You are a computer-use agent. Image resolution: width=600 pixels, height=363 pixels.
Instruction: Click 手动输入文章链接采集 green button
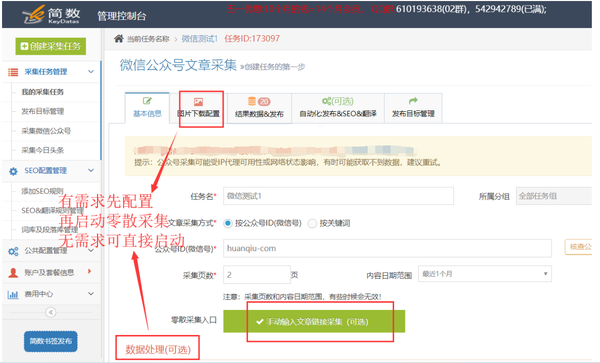tap(314, 321)
